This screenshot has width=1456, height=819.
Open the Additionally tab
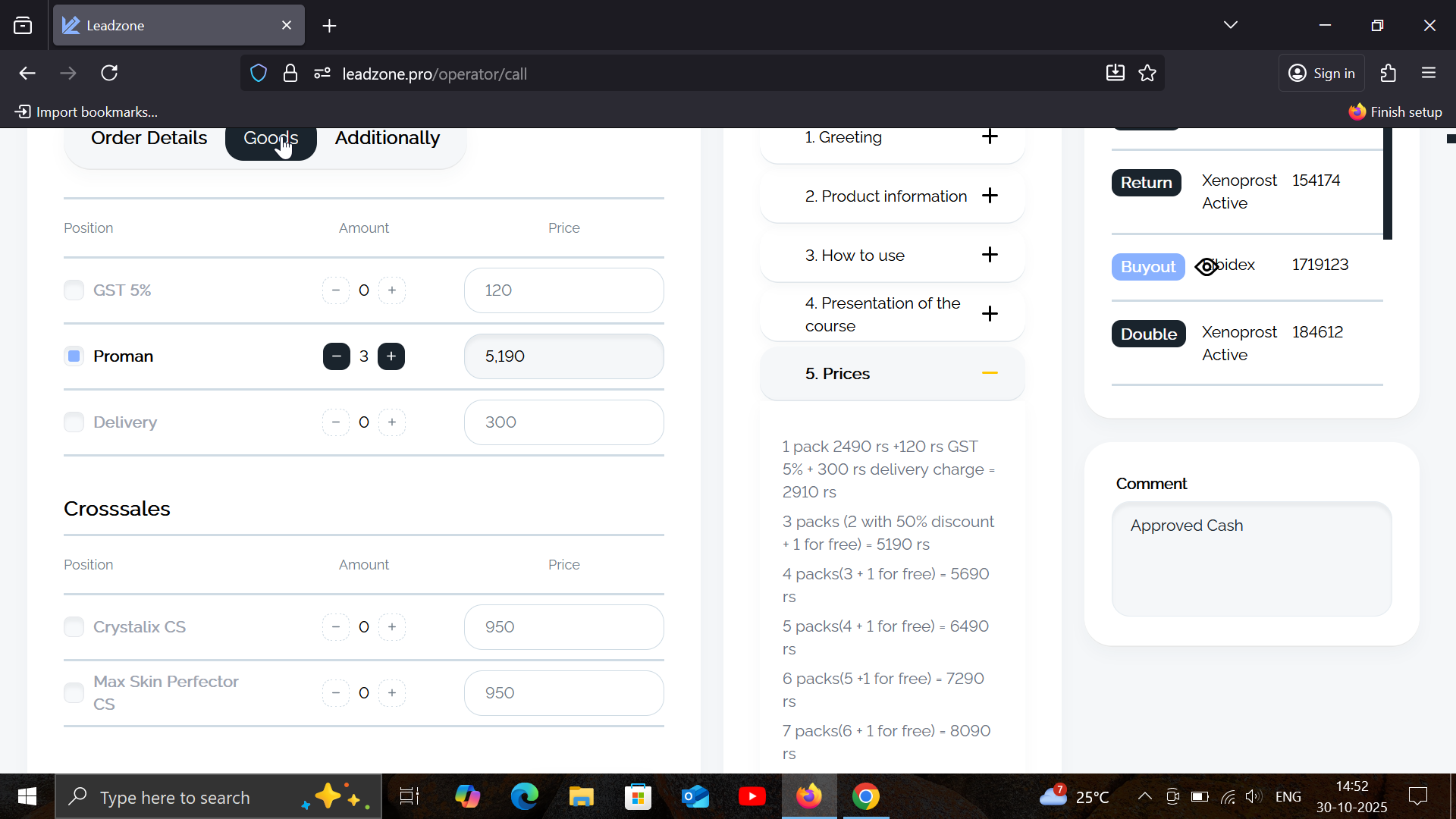click(387, 139)
